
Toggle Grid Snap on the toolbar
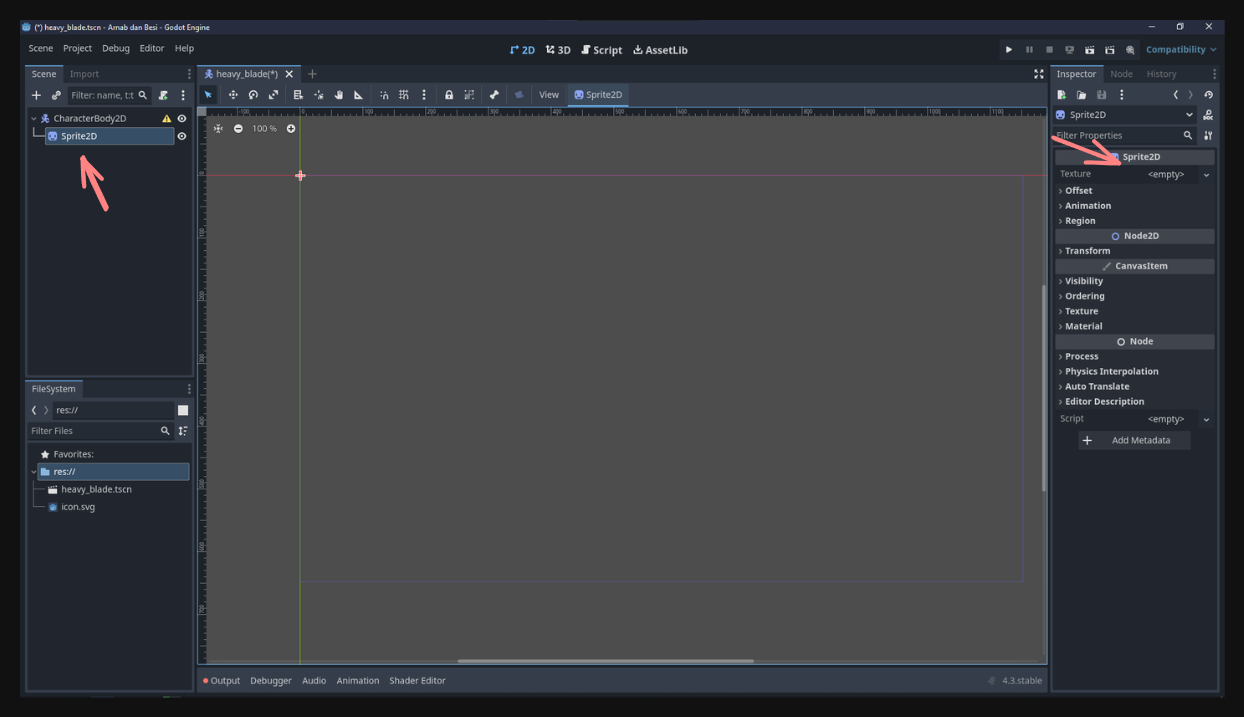point(404,95)
